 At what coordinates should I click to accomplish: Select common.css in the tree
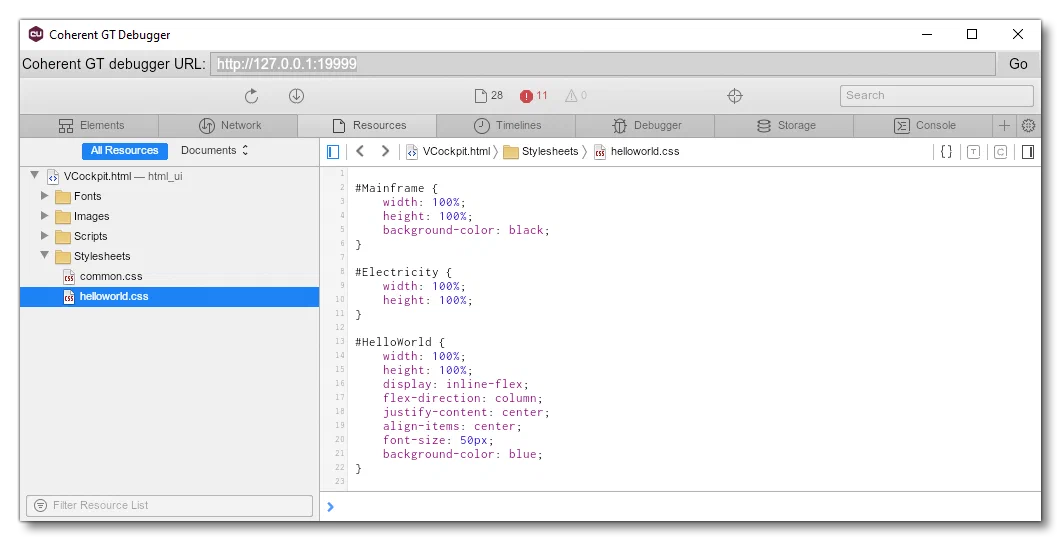point(169,276)
